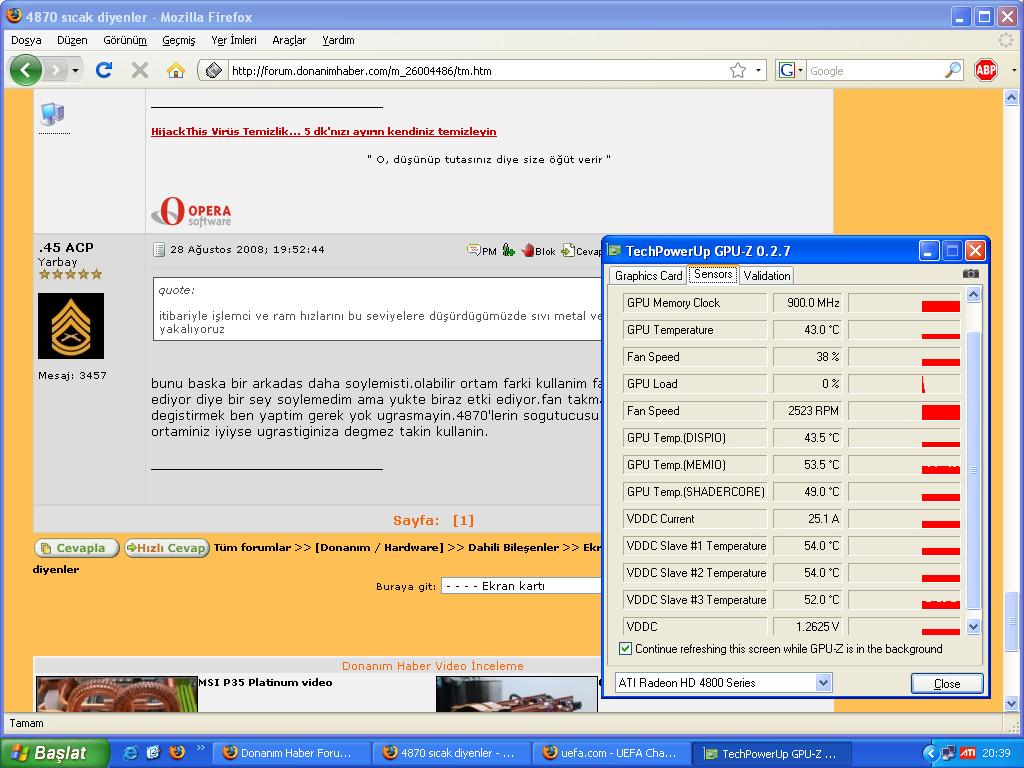Click the add friend icon beside PM
The width and height of the screenshot is (1024, 768).
pyautogui.click(x=509, y=250)
